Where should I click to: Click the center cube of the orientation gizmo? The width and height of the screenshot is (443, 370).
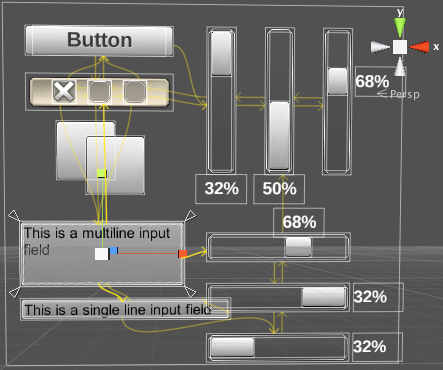400,47
